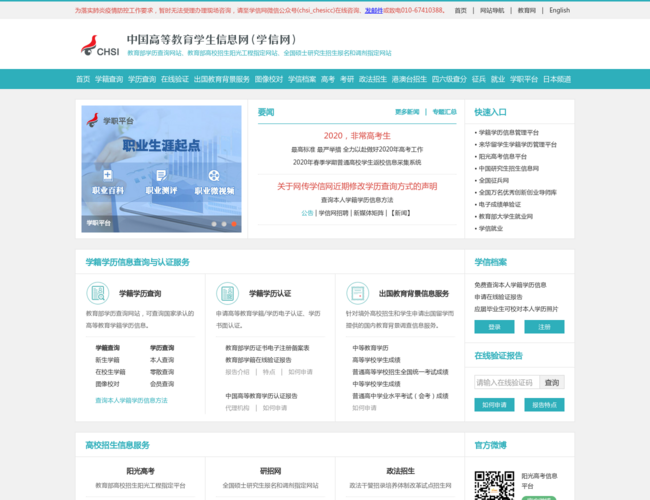
Task: Open 考研 in the navigation bar
Action: [x=347, y=79]
